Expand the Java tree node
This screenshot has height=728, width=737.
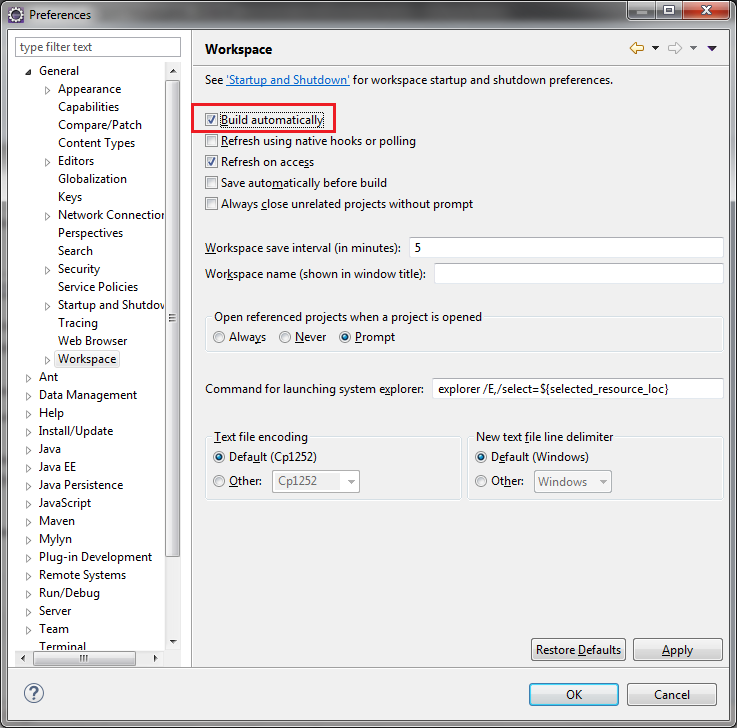(28, 450)
